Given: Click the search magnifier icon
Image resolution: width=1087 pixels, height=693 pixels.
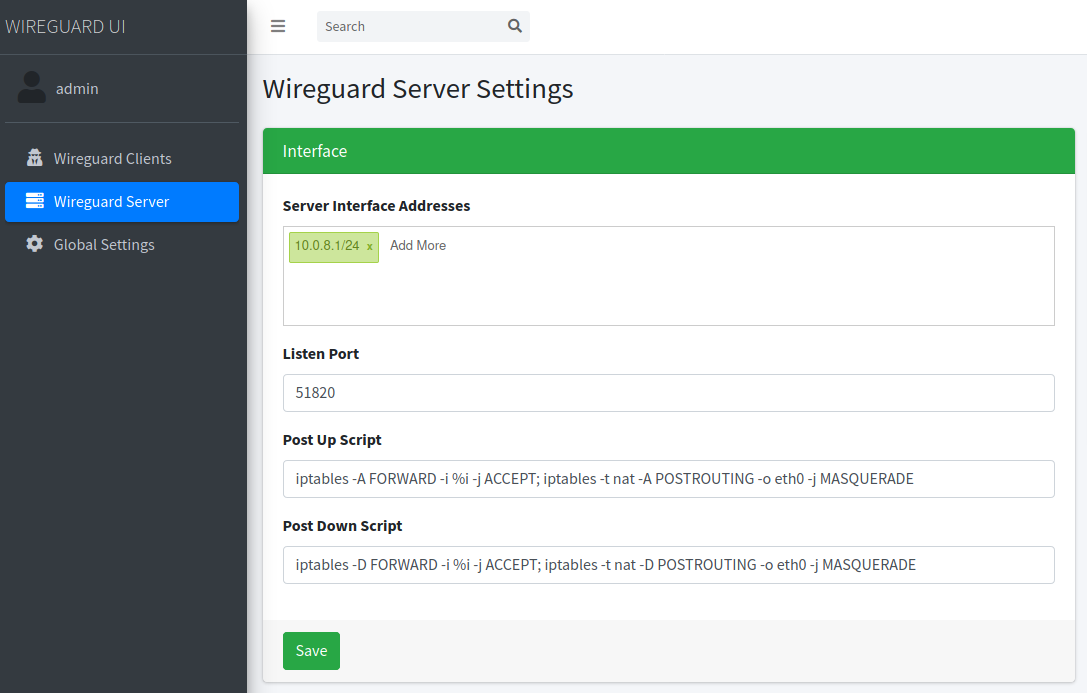Looking at the screenshot, I should coord(515,26).
